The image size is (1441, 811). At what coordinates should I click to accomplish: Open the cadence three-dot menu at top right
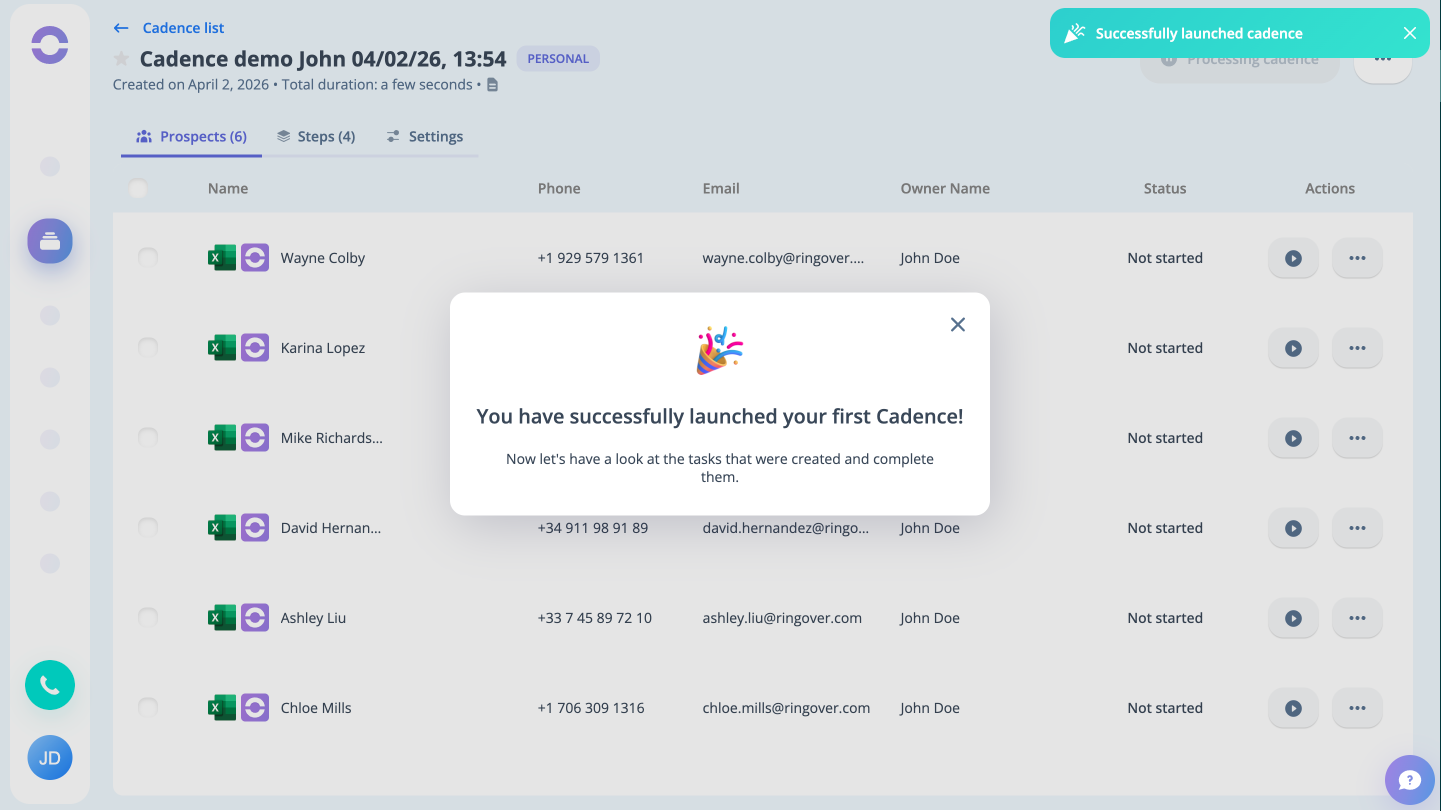pos(1382,60)
